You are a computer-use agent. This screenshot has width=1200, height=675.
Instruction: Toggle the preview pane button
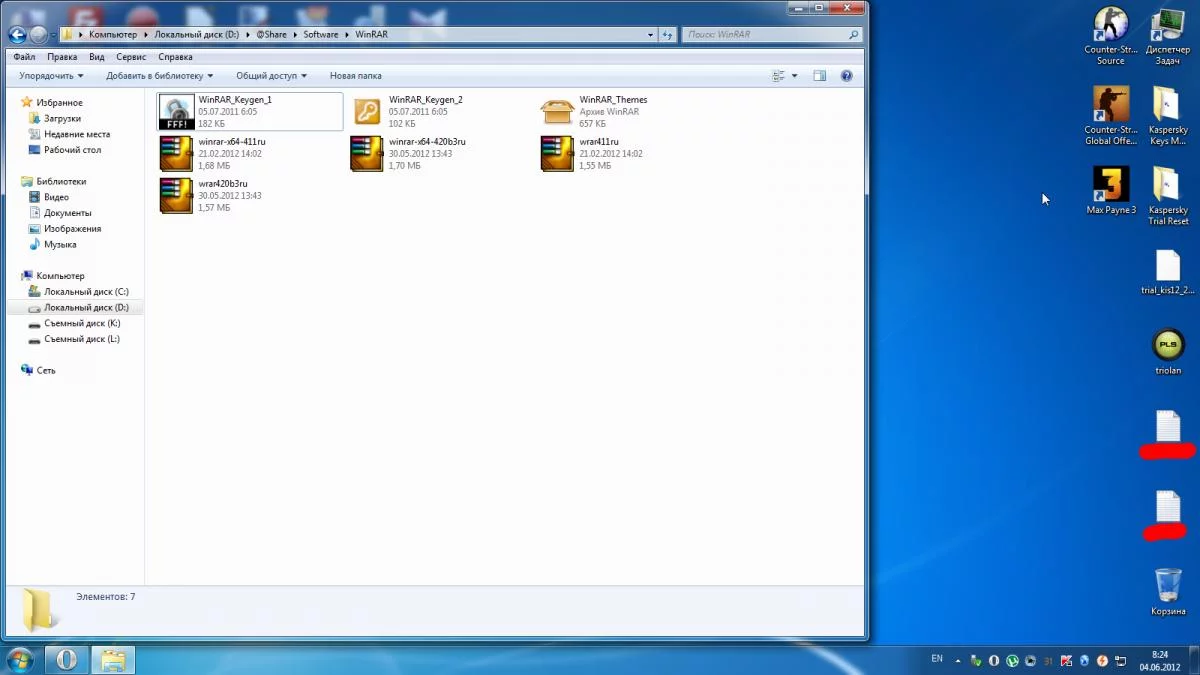[819, 76]
